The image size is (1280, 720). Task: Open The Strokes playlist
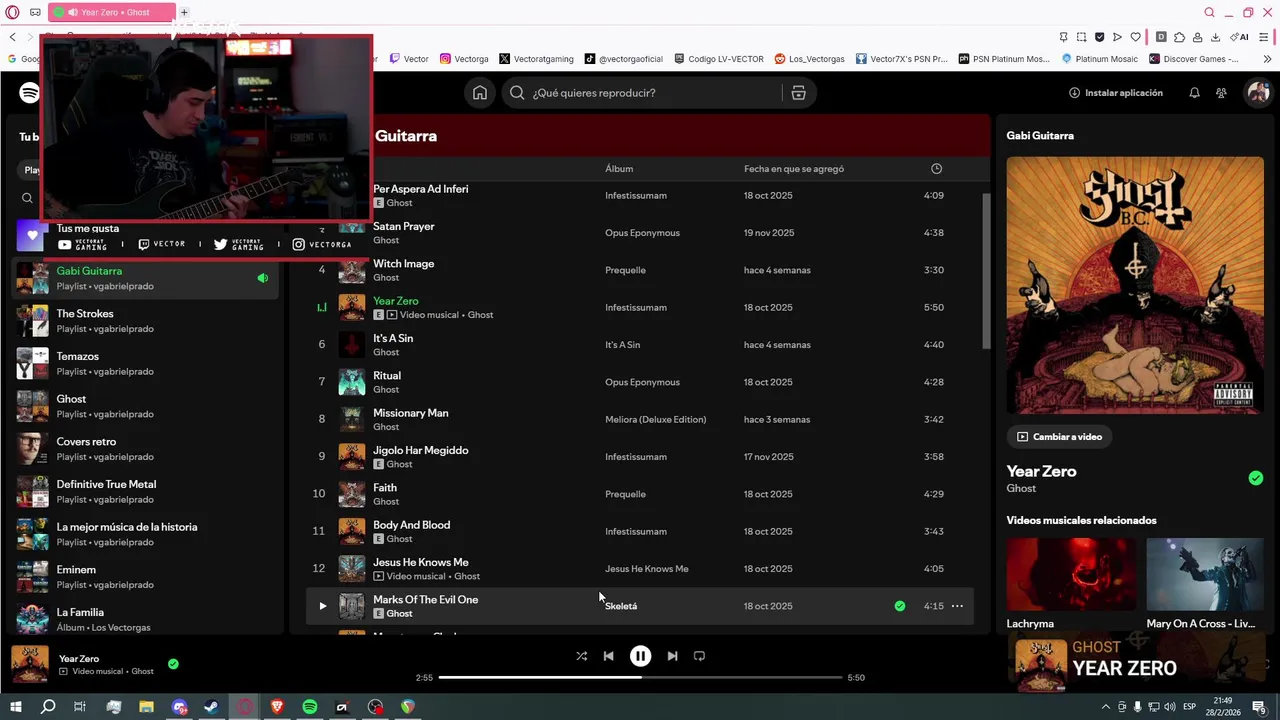point(145,321)
